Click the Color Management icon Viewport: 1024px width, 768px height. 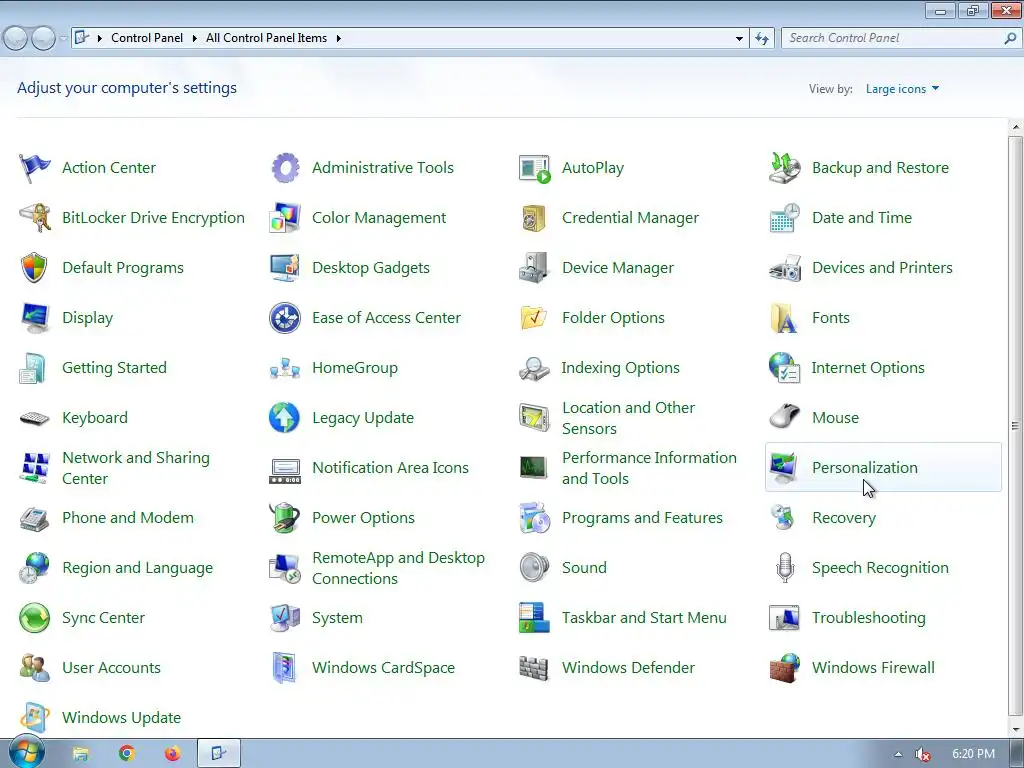point(285,217)
